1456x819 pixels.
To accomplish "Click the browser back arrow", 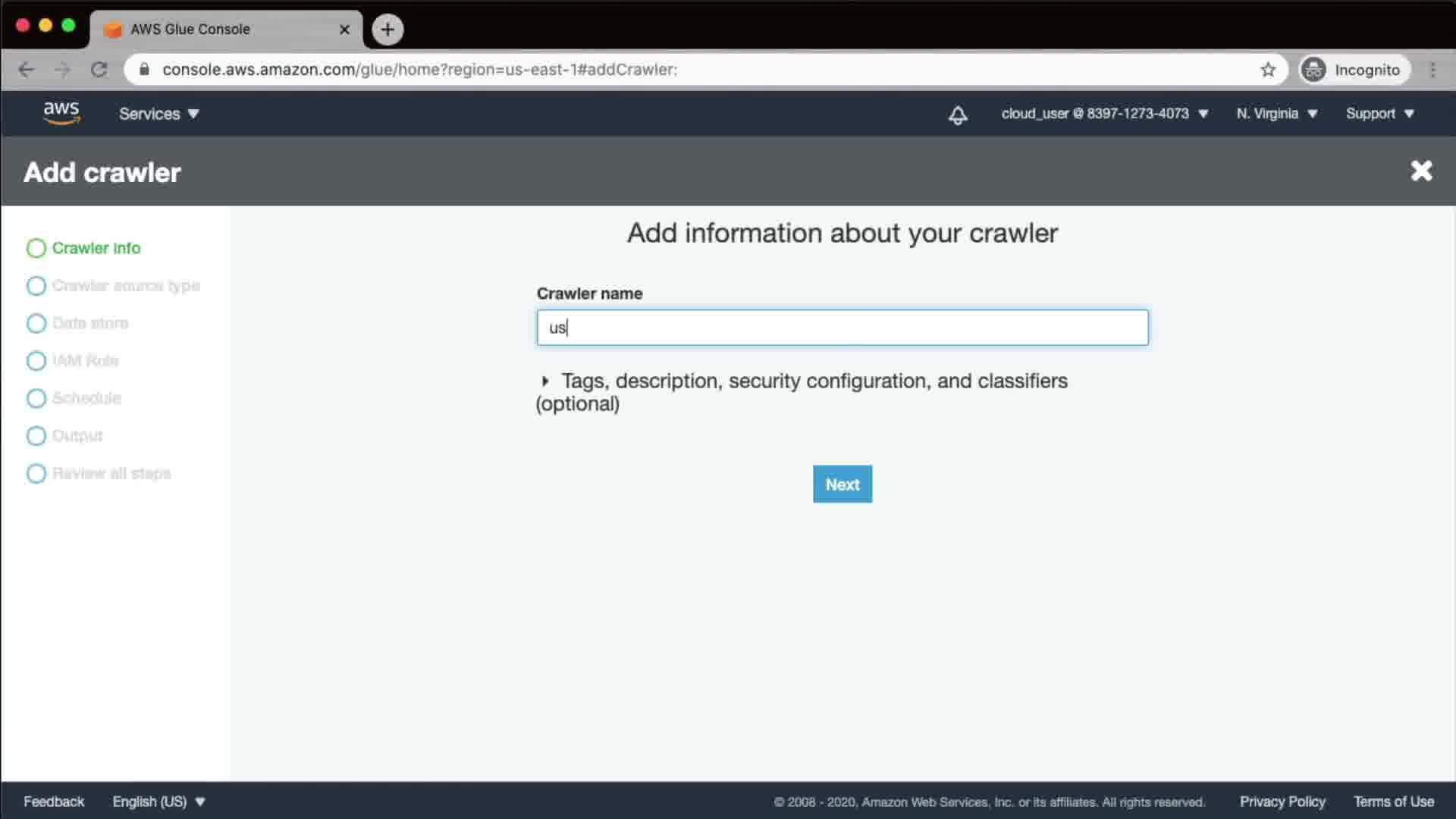I will (27, 70).
